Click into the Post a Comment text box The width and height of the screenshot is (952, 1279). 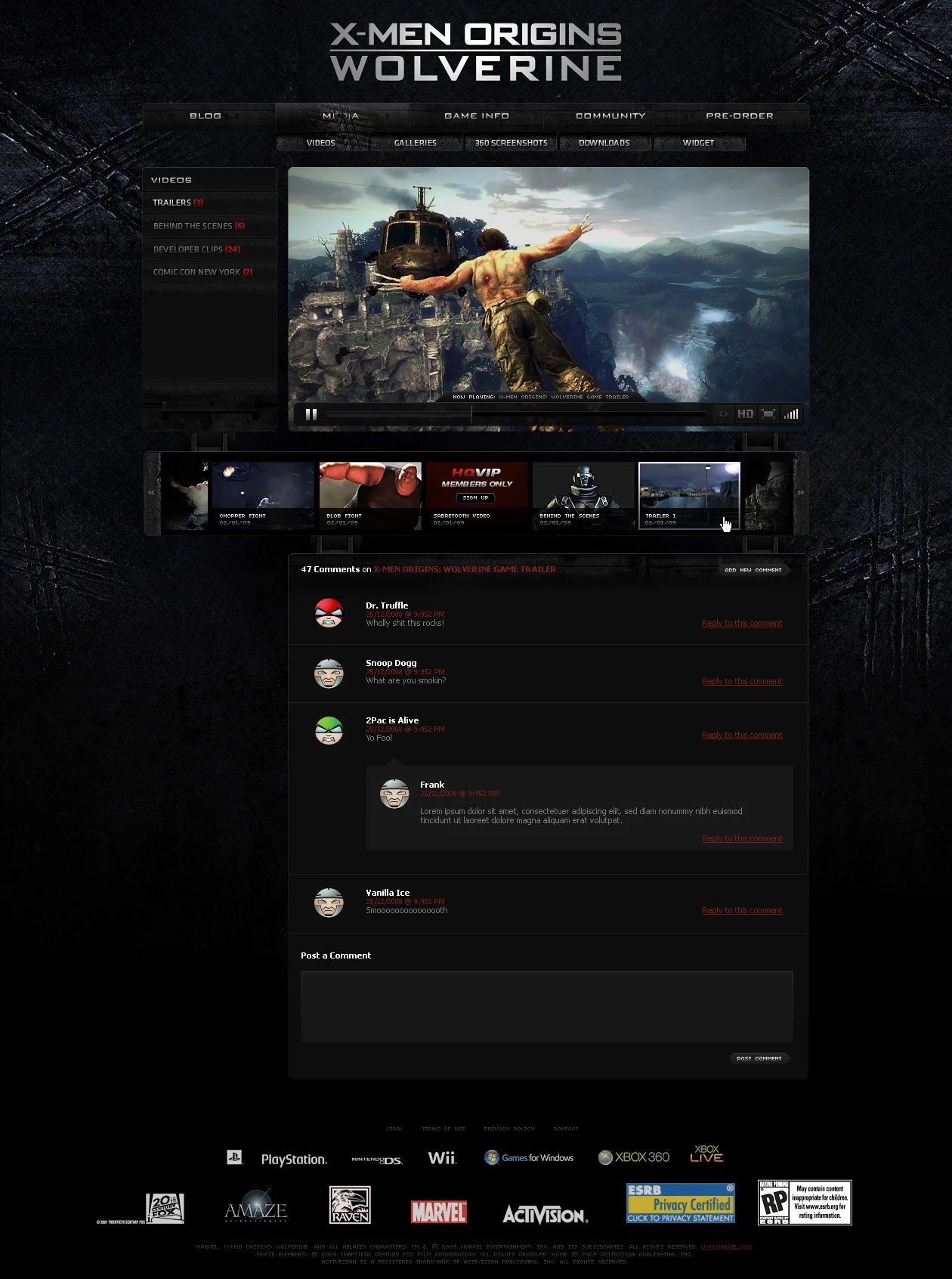click(547, 1007)
